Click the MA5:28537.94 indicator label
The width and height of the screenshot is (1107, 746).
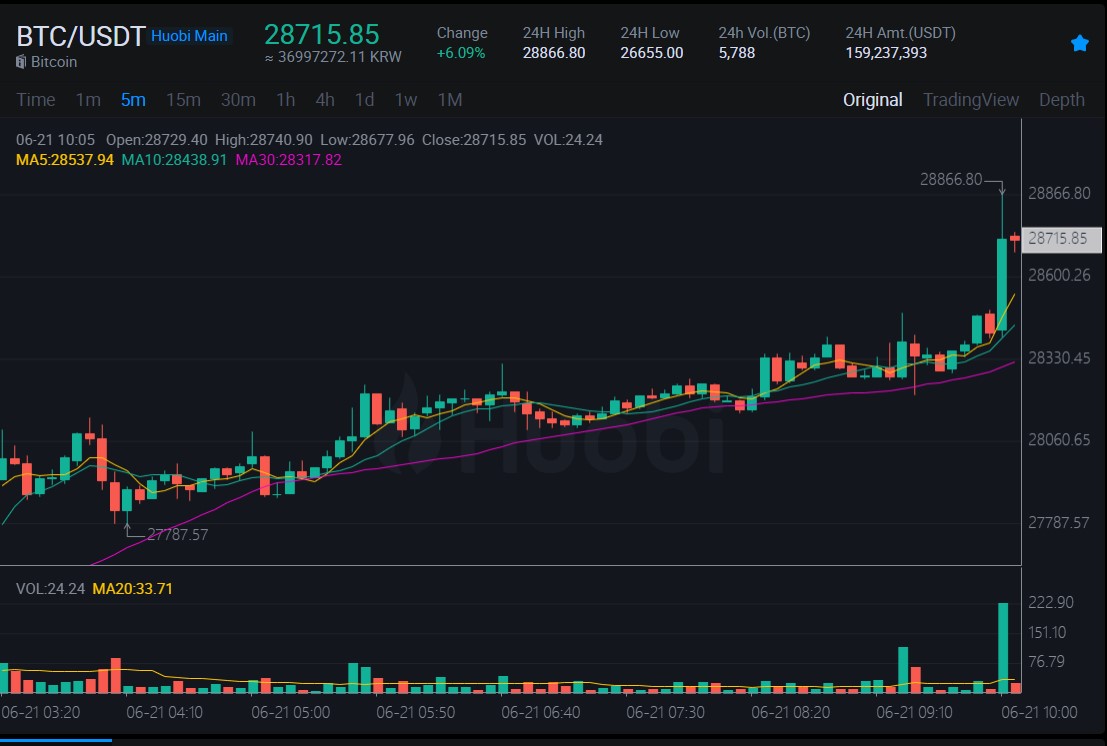tap(65, 160)
